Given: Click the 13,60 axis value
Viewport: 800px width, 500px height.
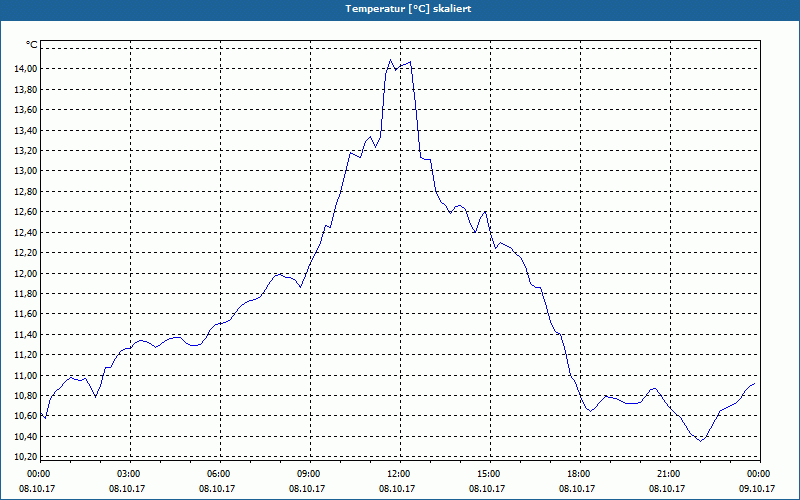Looking at the screenshot, I should pos(25,110).
